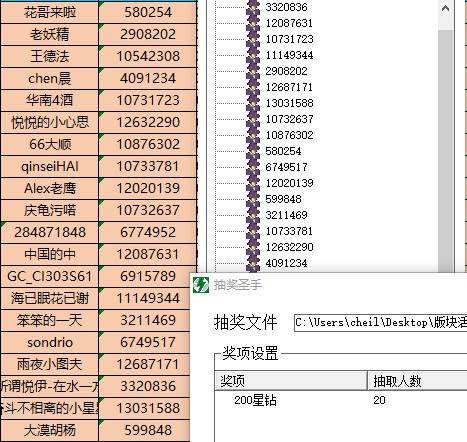Click the 抽奖圣手 window title icon

click(201, 285)
